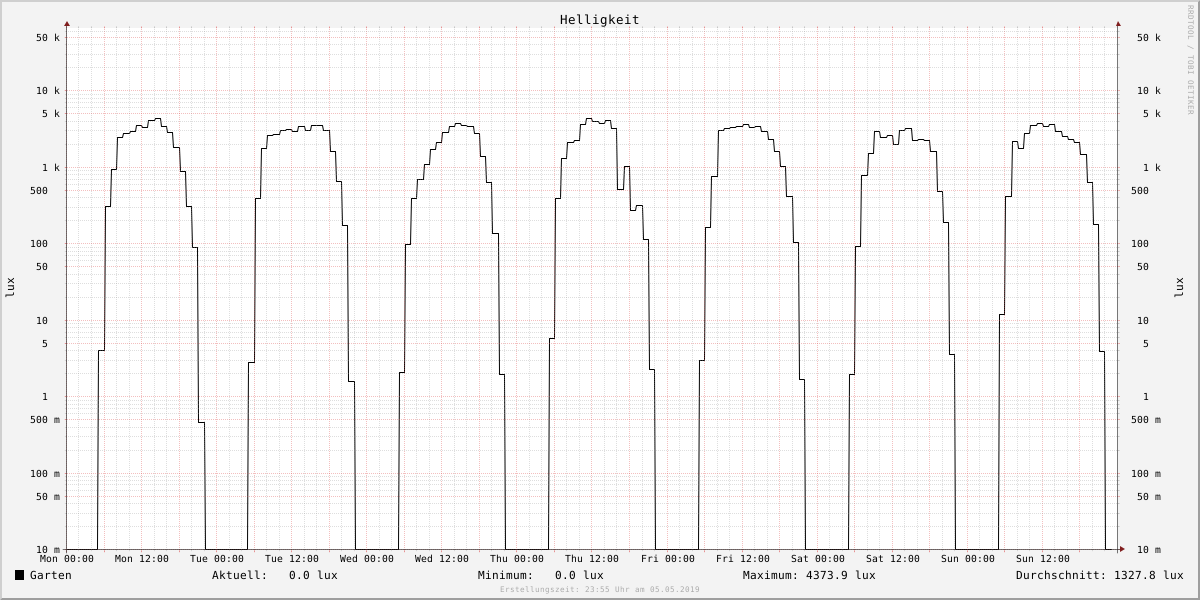1200x600 pixels.
Task: Click the Wed 00:00 axis label
Action: [367, 559]
